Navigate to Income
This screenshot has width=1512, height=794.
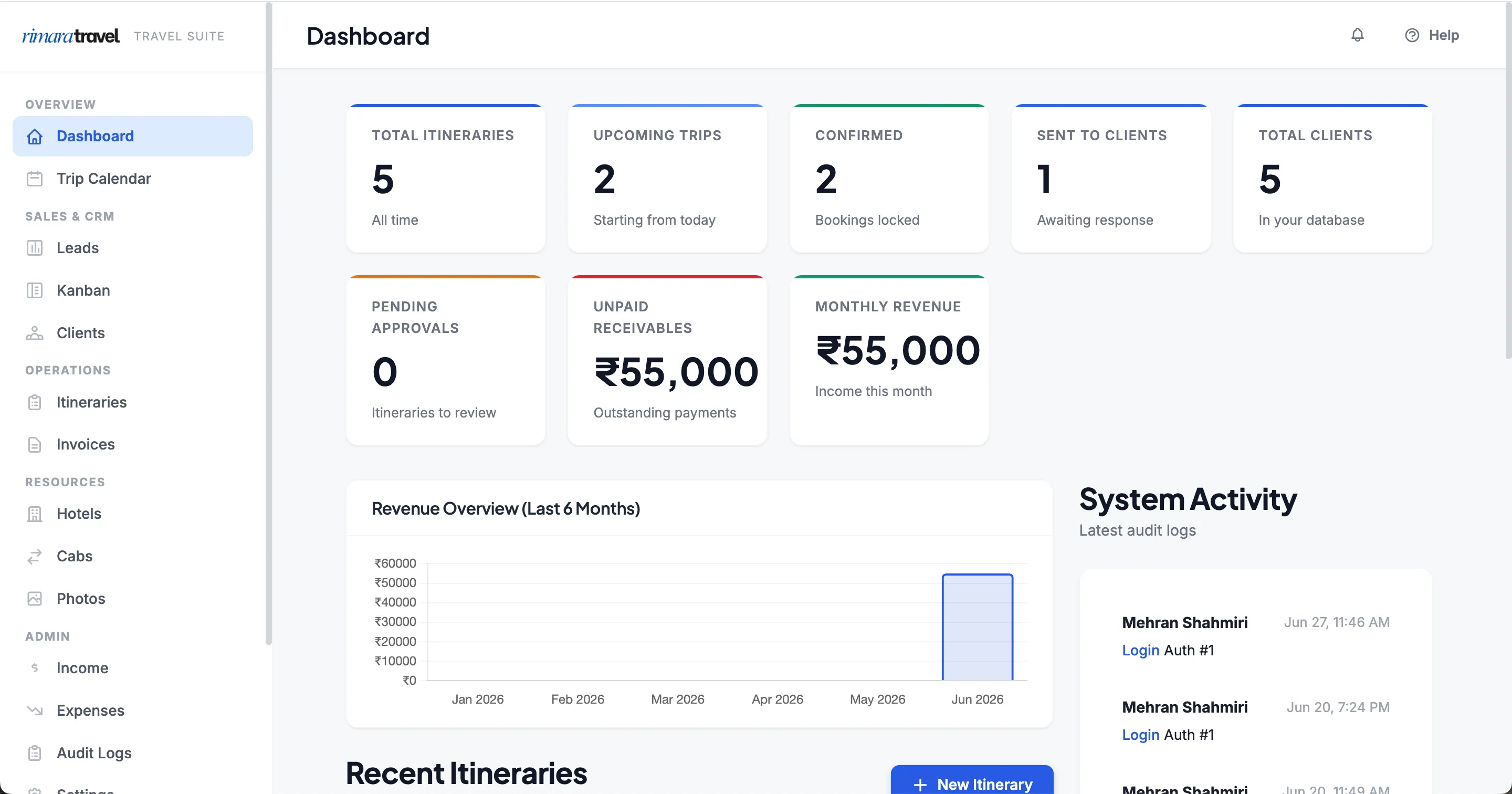tap(133, 668)
